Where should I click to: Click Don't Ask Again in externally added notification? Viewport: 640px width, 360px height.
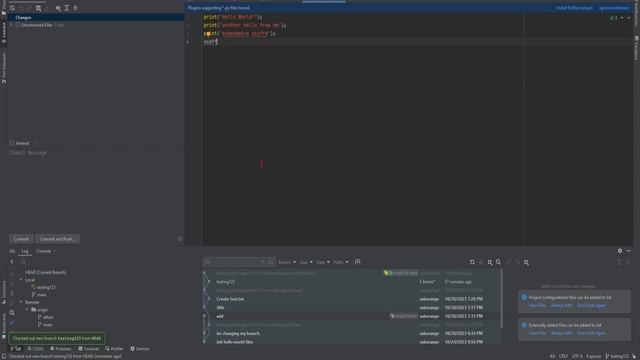591,333
